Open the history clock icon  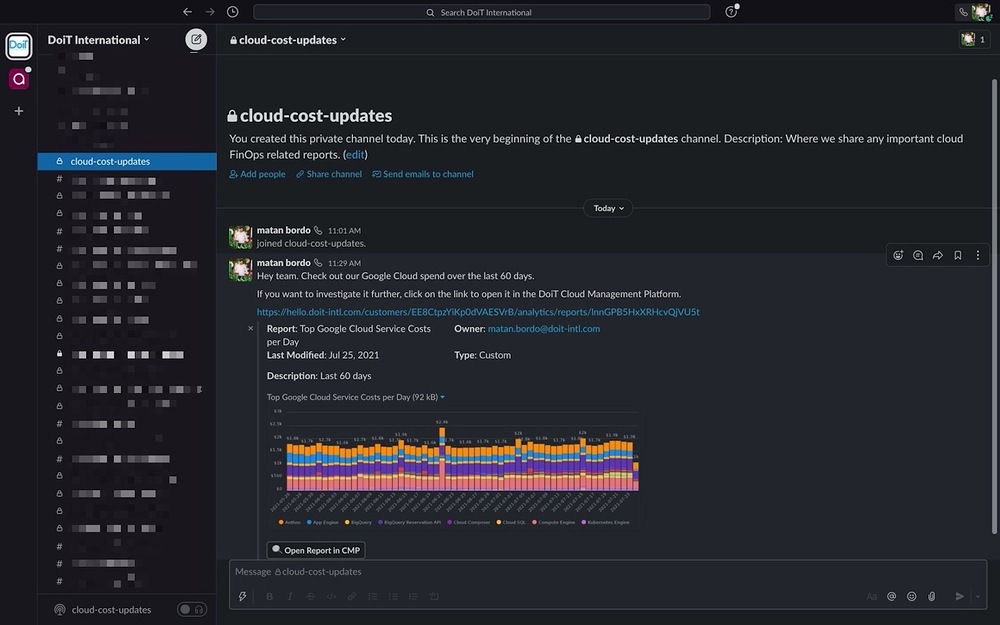click(x=233, y=11)
